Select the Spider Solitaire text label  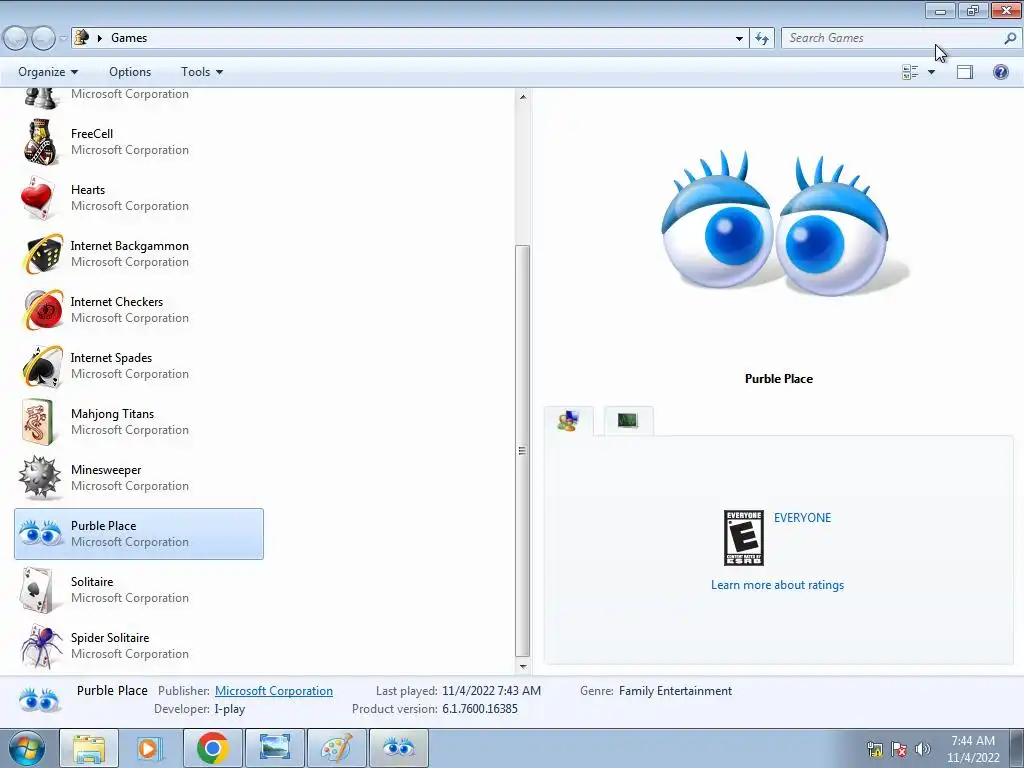tap(110, 638)
